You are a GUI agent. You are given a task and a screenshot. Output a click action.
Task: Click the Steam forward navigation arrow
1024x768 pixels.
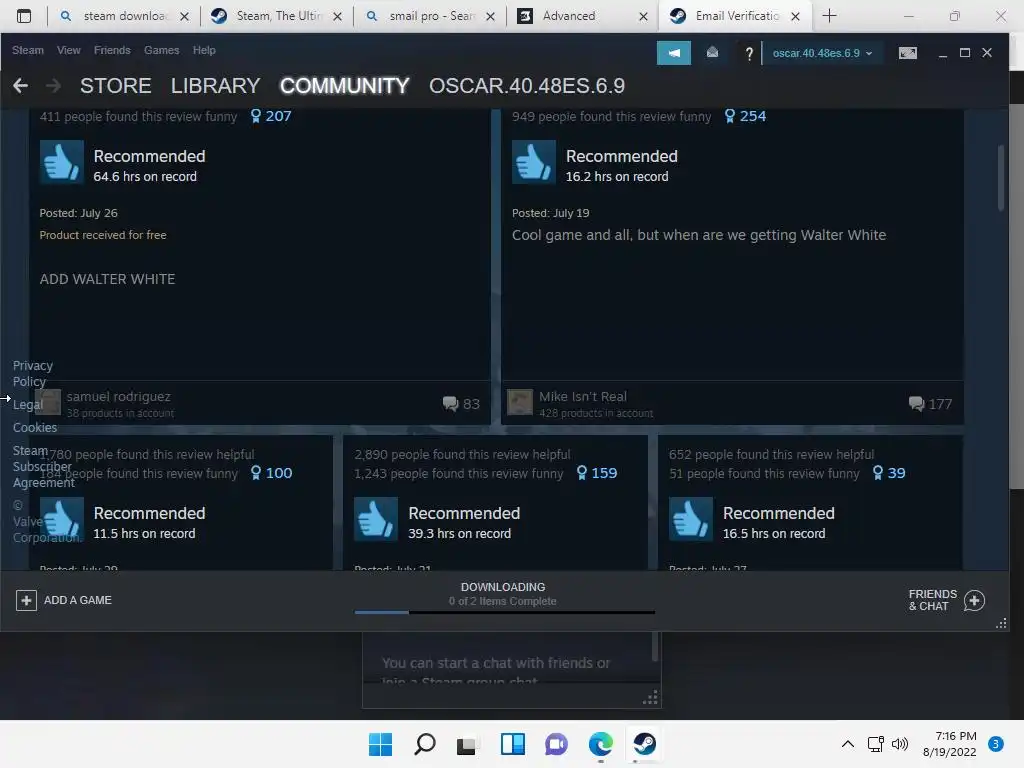click(54, 86)
